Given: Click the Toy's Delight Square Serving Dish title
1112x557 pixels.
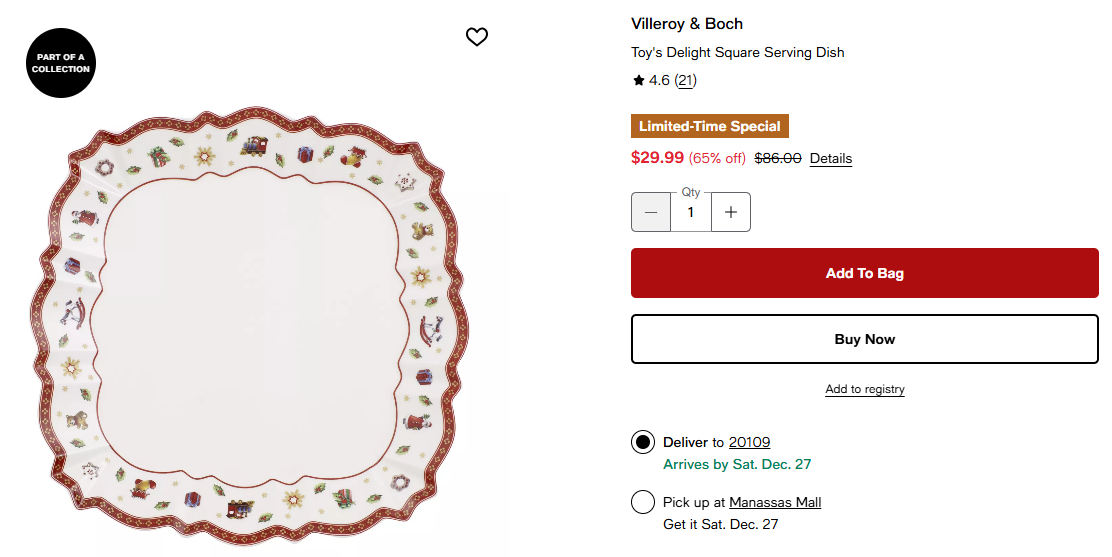Looking at the screenshot, I should (737, 52).
